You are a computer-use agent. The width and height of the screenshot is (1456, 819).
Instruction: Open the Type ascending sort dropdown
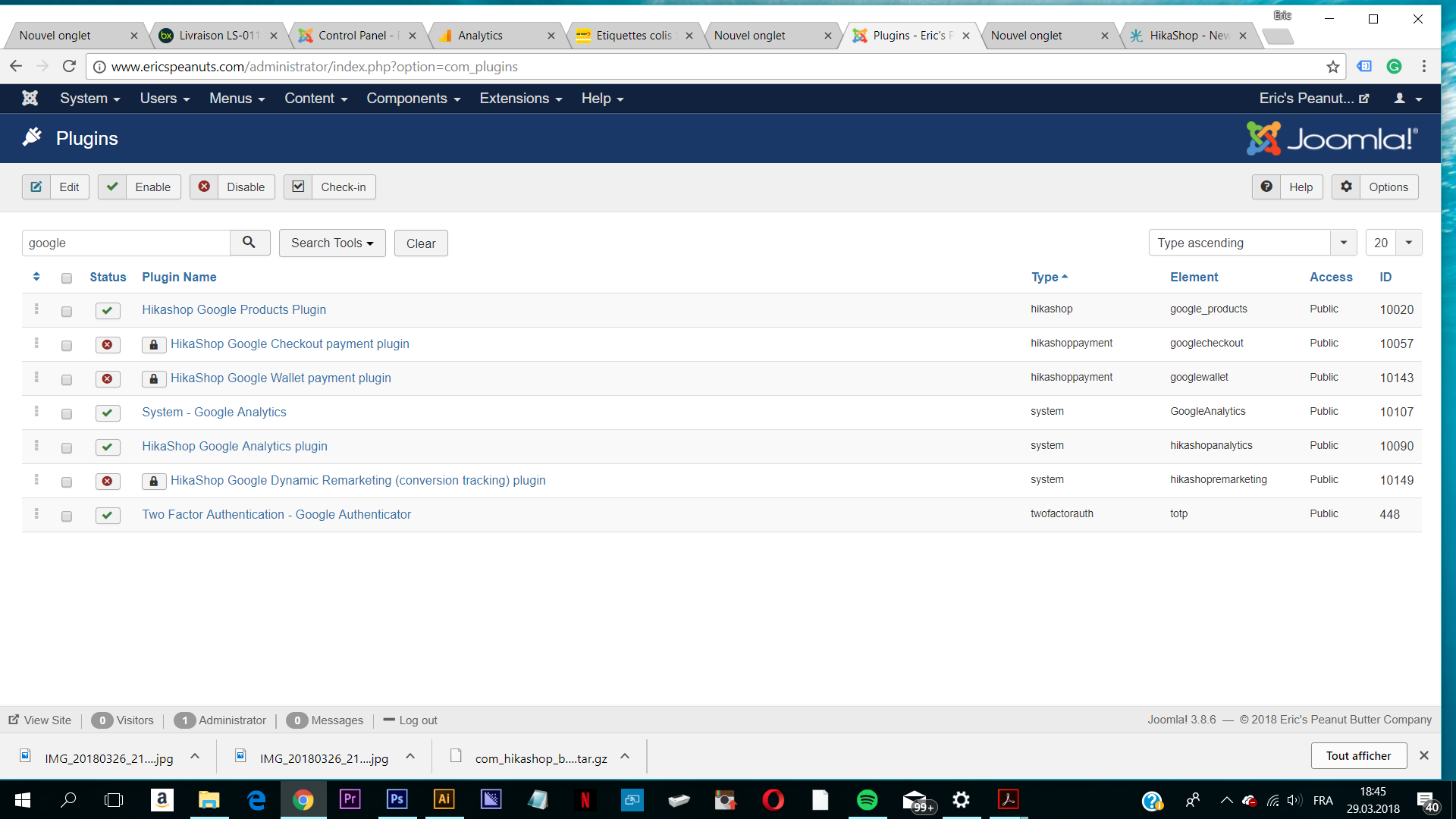tap(1253, 243)
